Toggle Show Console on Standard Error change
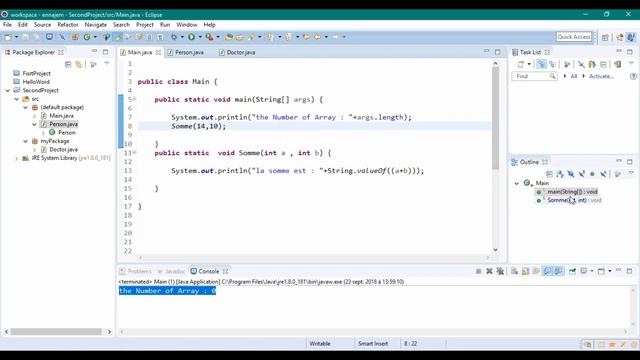This screenshot has height=360, width=640. pyautogui.click(x=558, y=271)
